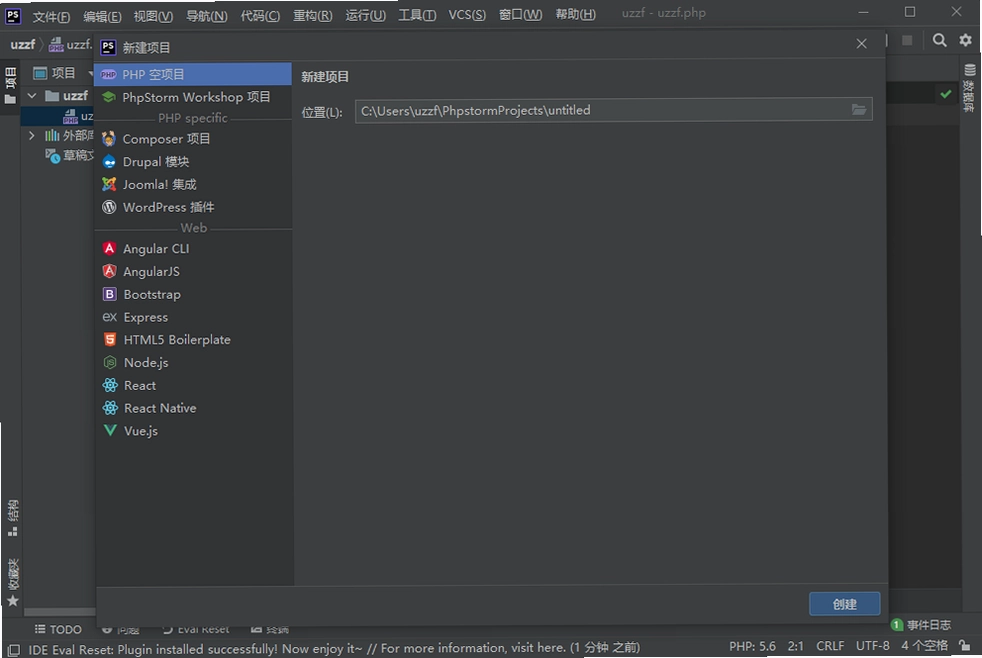Choose Node.js project type
Image resolution: width=982 pixels, height=658 pixels.
[x=193, y=362]
